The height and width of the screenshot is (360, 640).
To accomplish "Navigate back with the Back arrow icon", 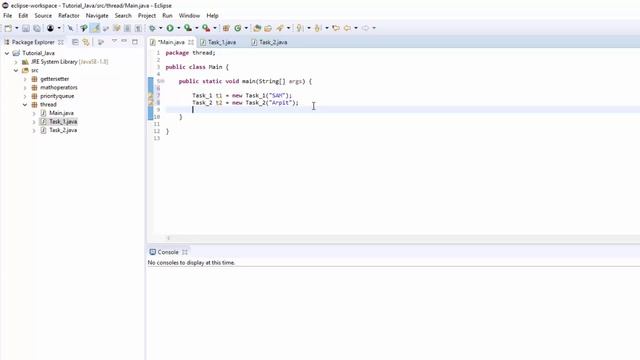I will pos(347,28).
